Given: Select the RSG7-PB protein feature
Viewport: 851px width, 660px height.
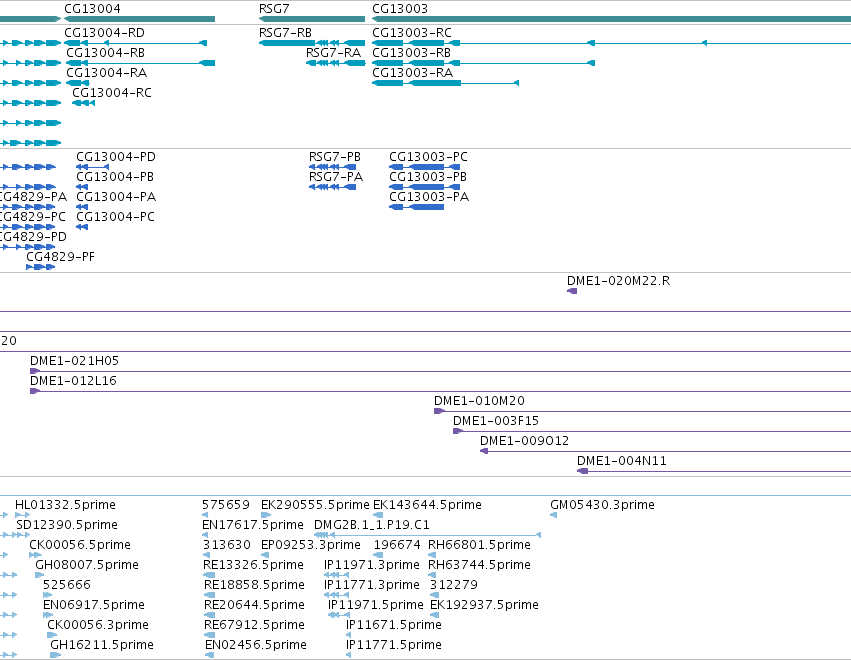Looking at the screenshot, I should [x=333, y=167].
